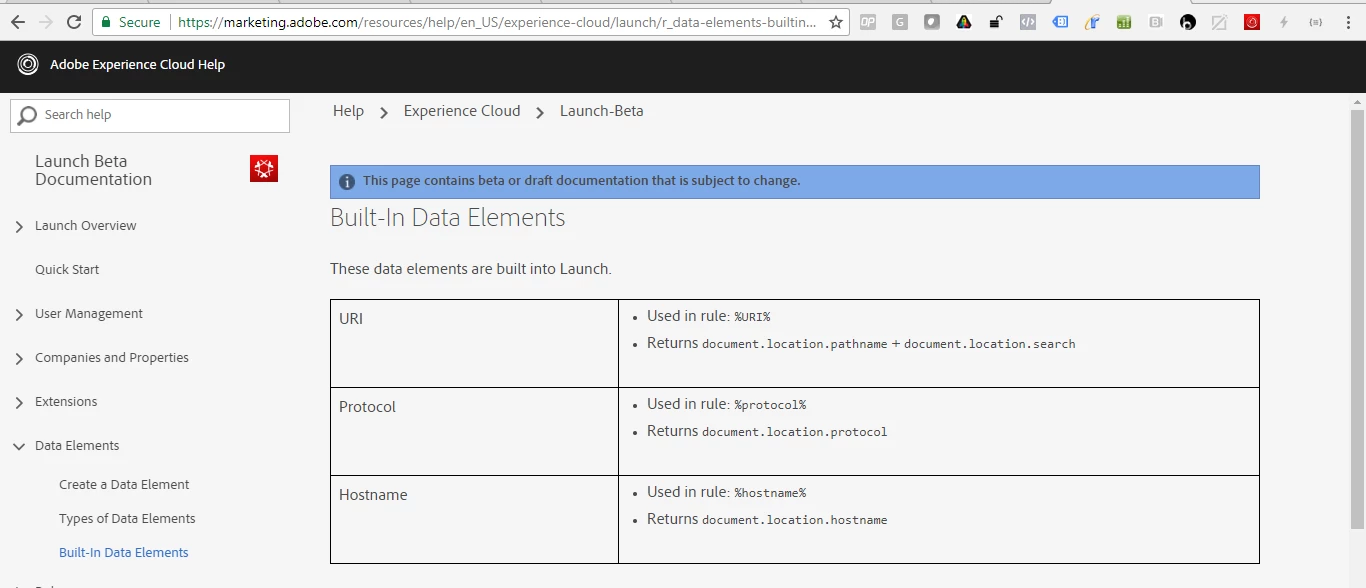Click the magnifier icon in Search help
The height and width of the screenshot is (588, 1366).
tap(28, 115)
